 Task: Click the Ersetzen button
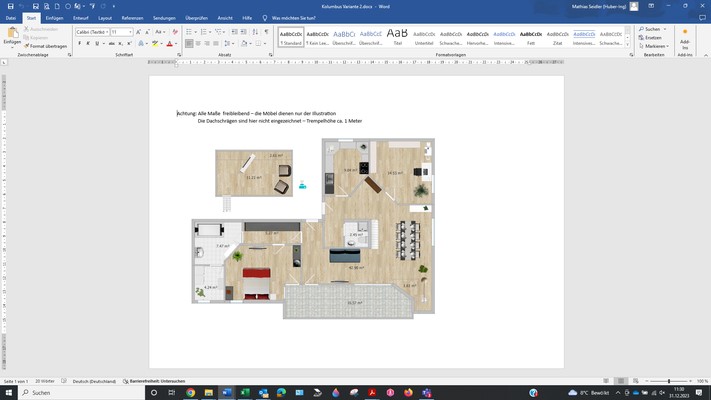point(653,38)
